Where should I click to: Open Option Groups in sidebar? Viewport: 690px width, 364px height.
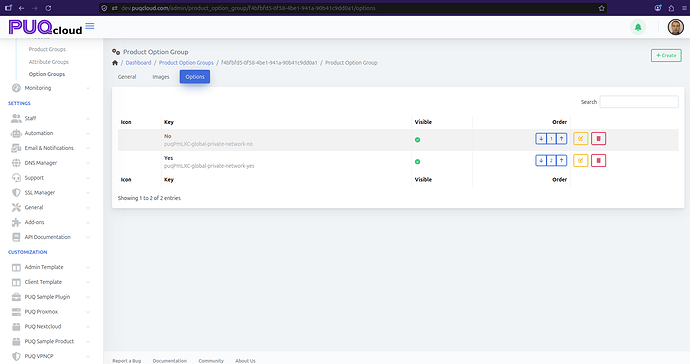pyautogui.click(x=47, y=74)
